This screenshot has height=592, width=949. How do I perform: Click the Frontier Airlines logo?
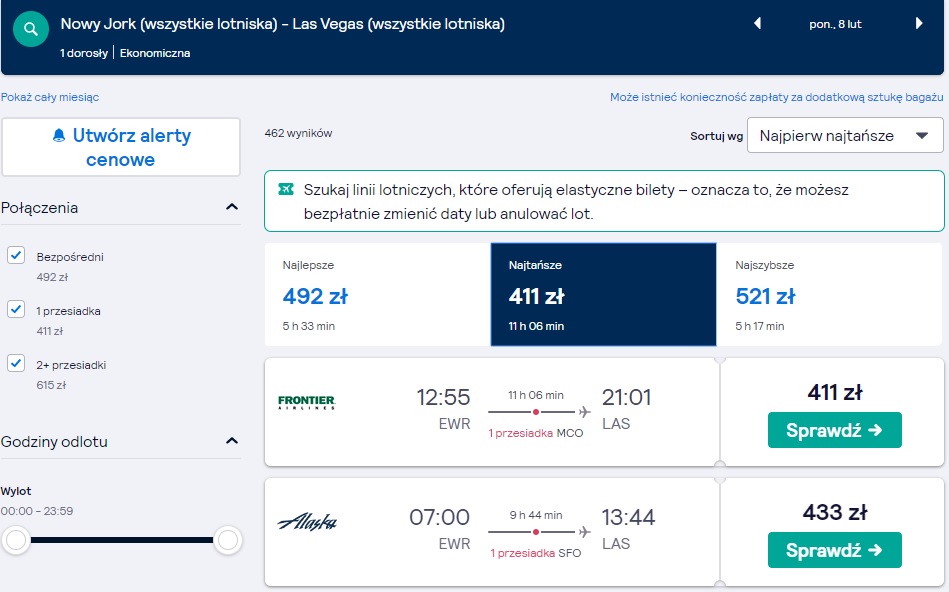[x=307, y=402]
